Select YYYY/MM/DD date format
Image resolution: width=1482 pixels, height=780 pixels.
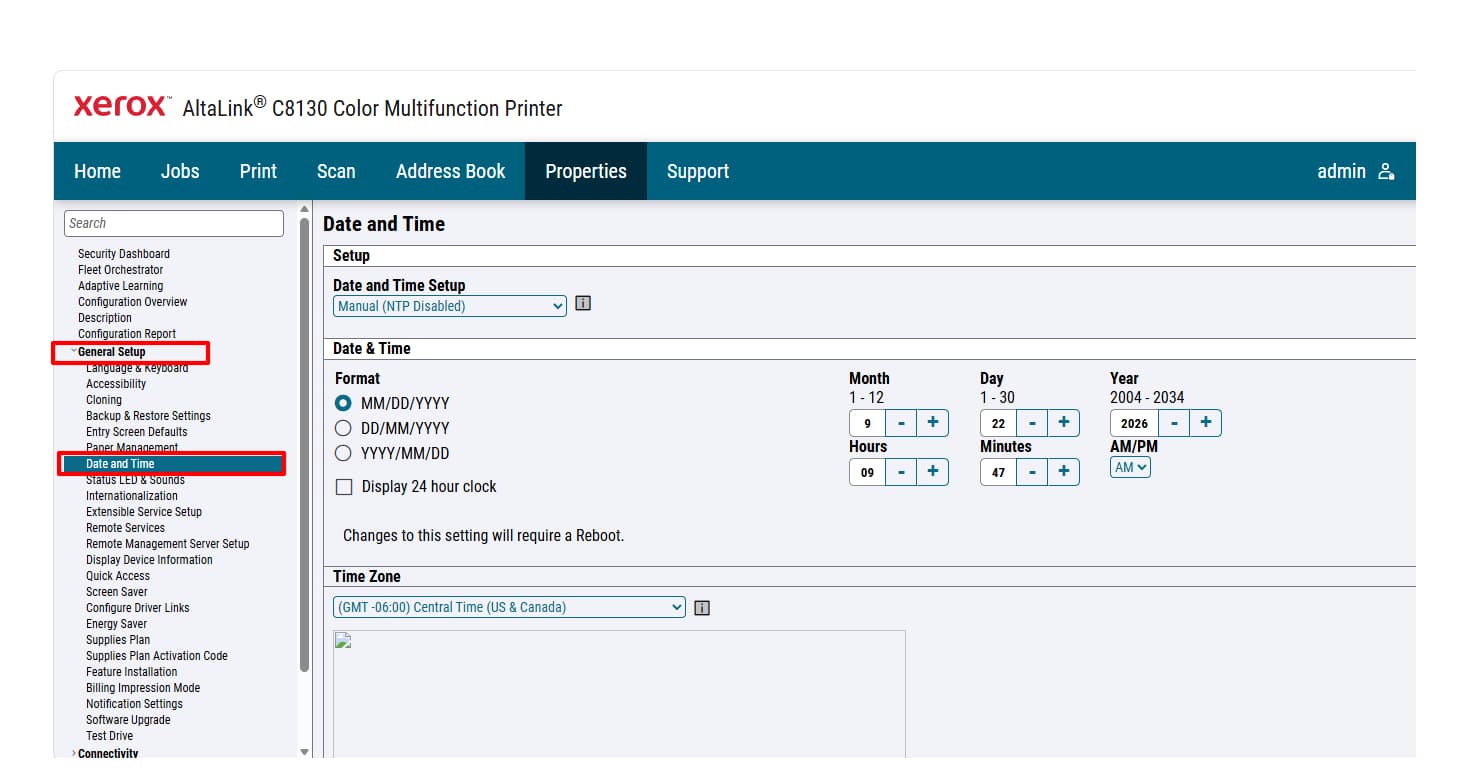[x=343, y=453]
